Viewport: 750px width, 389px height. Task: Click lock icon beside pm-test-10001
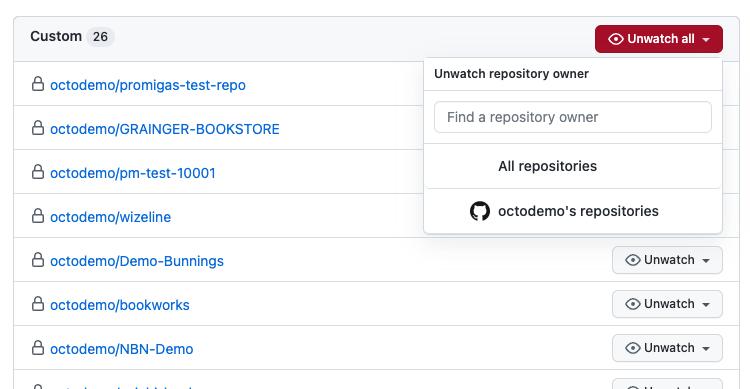click(x=38, y=172)
